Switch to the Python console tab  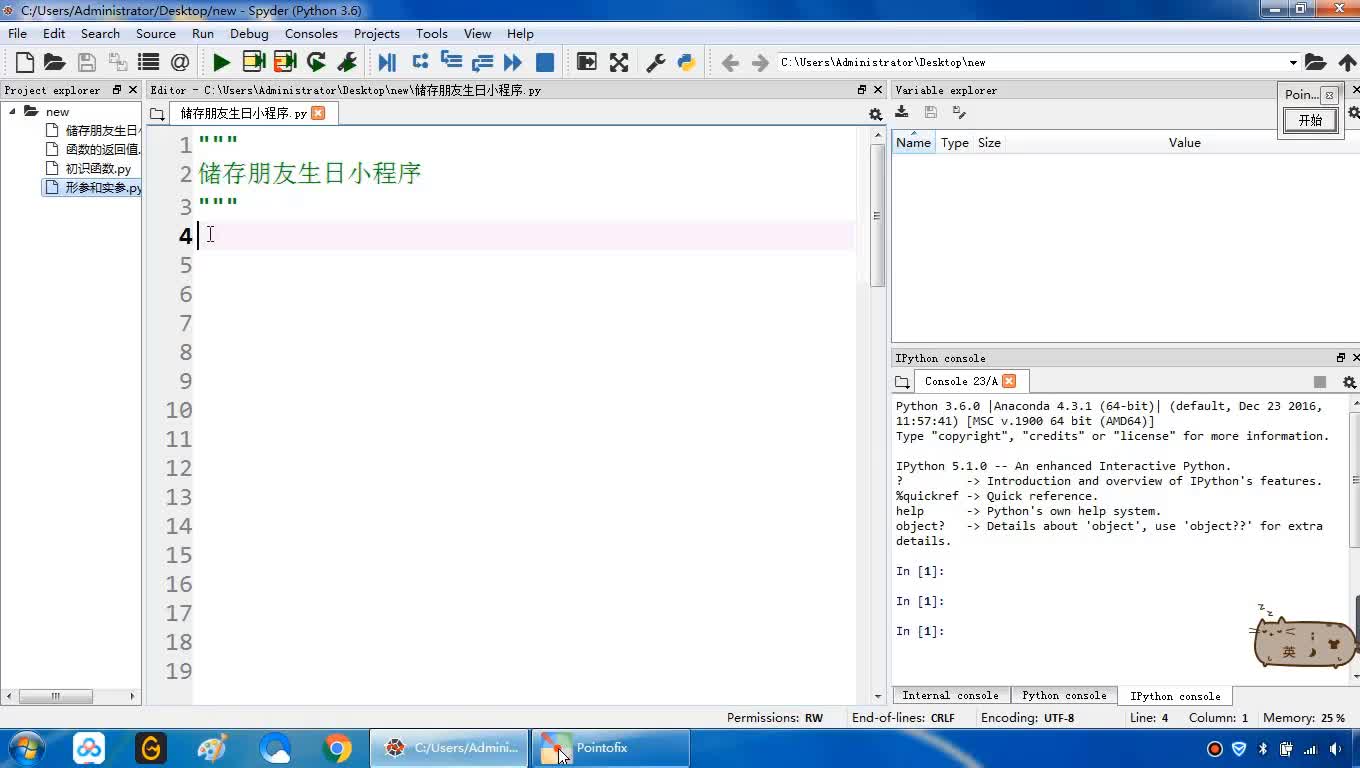pyautogui.click(x=1063, y=695)
